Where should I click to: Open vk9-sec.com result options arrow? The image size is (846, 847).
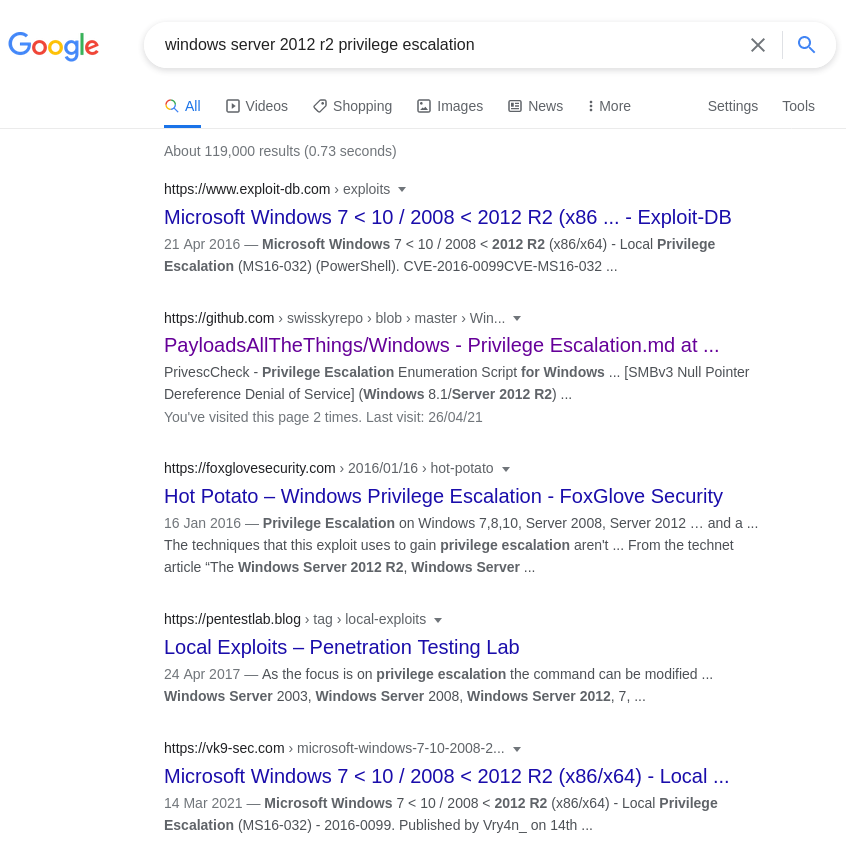click(517, 748)
